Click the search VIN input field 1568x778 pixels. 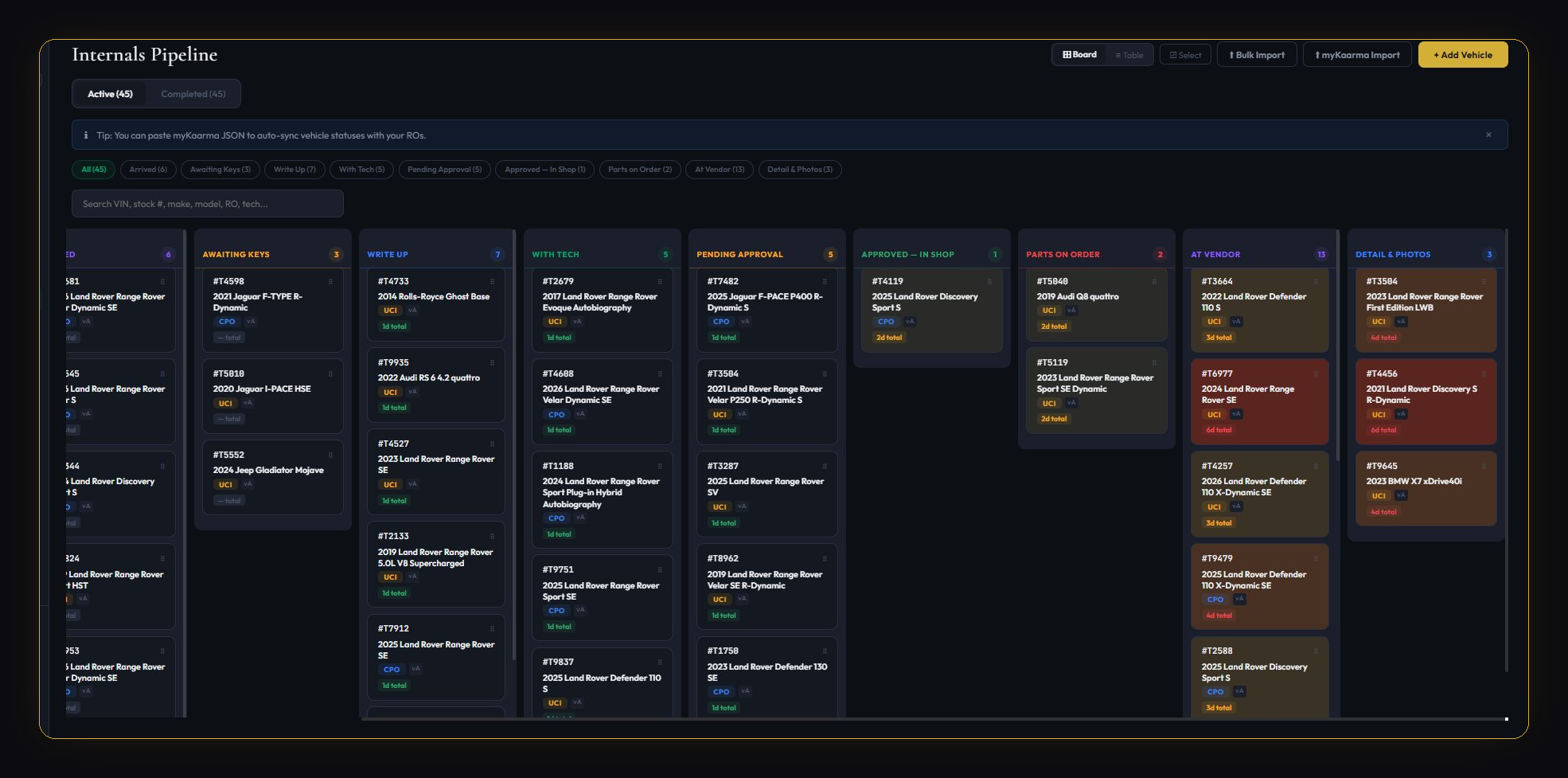tap(207, 203)
